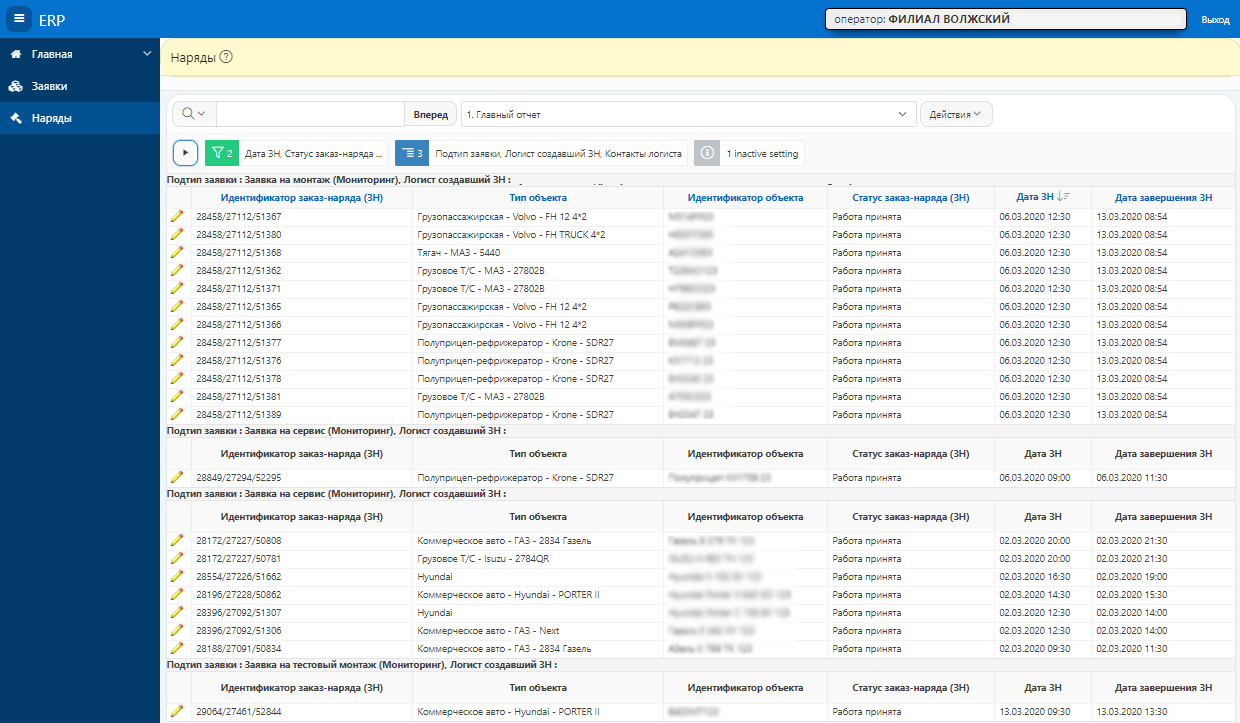Click group header Заявка на монтаж (Мониторинг)

tap(340, 181)
